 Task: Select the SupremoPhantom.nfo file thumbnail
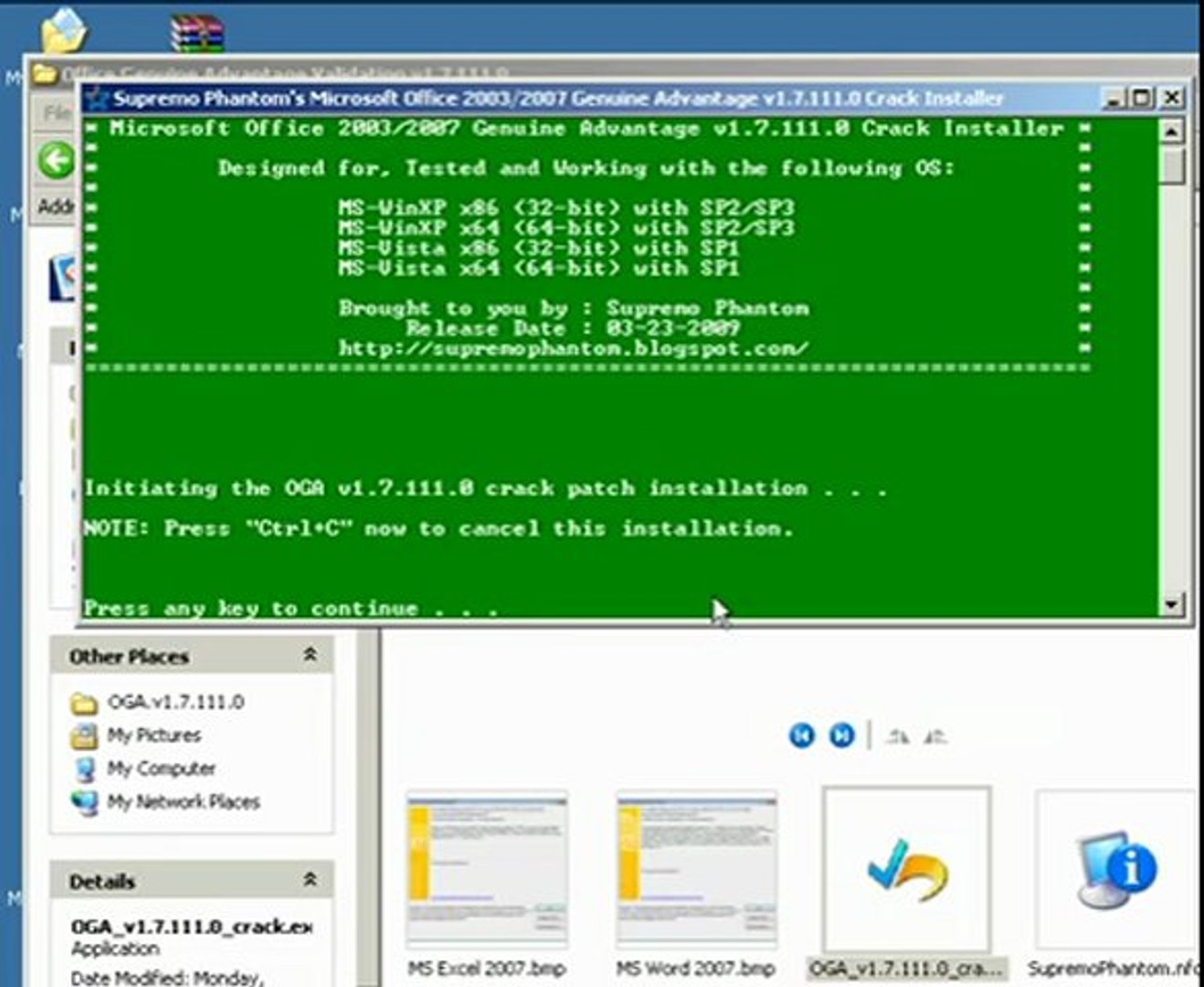pyautogui.click(x=1116, y=869)
